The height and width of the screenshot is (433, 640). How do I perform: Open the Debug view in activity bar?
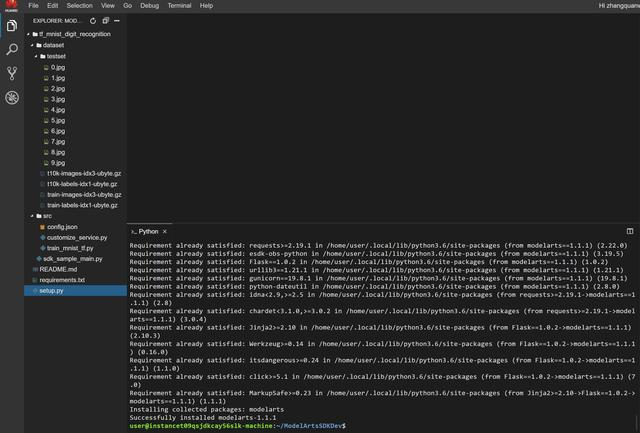click(12, 98)
